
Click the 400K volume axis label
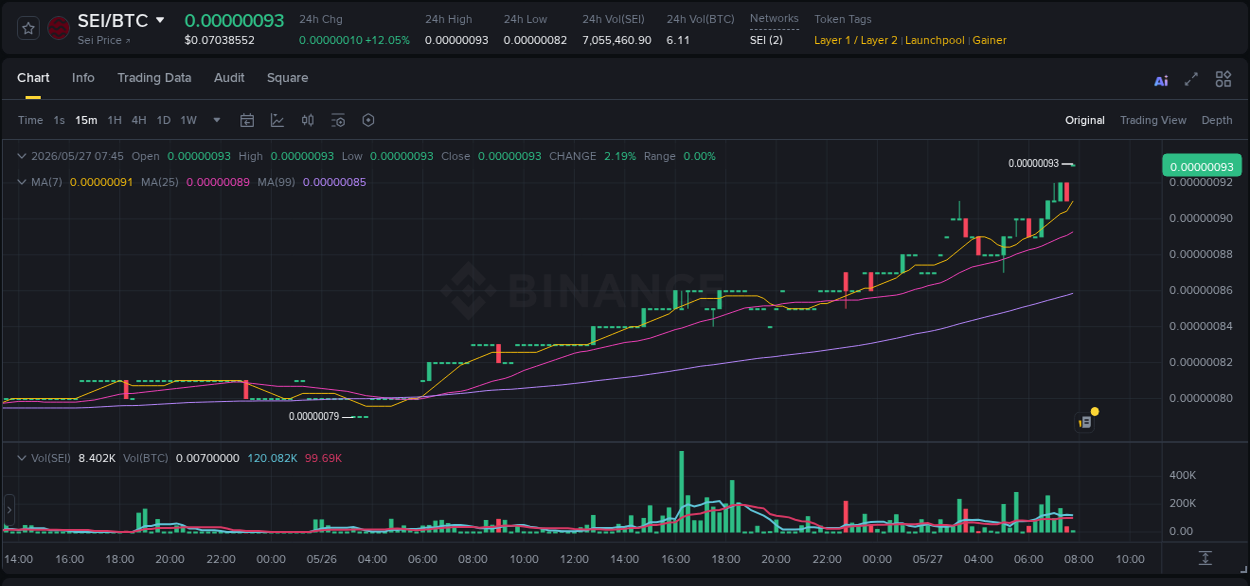coord(1182,475)
